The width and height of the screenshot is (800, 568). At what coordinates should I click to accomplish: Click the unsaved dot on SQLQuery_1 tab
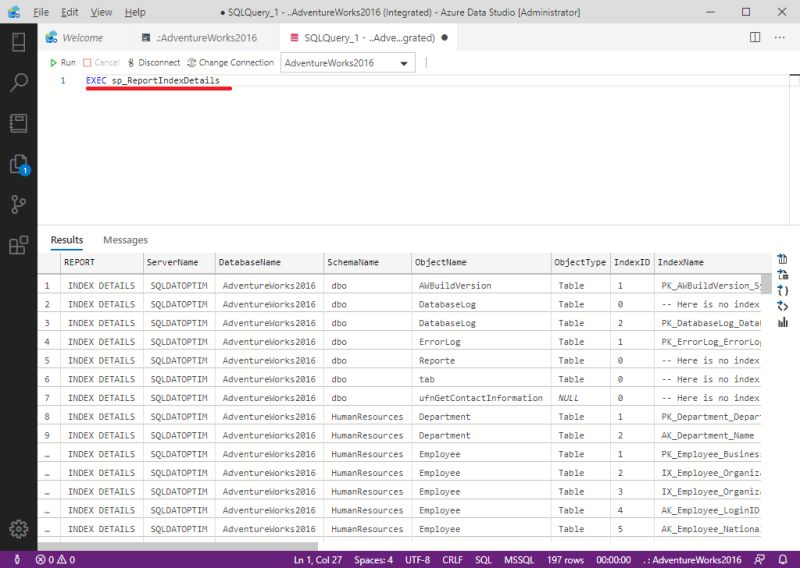coord(444,37)
